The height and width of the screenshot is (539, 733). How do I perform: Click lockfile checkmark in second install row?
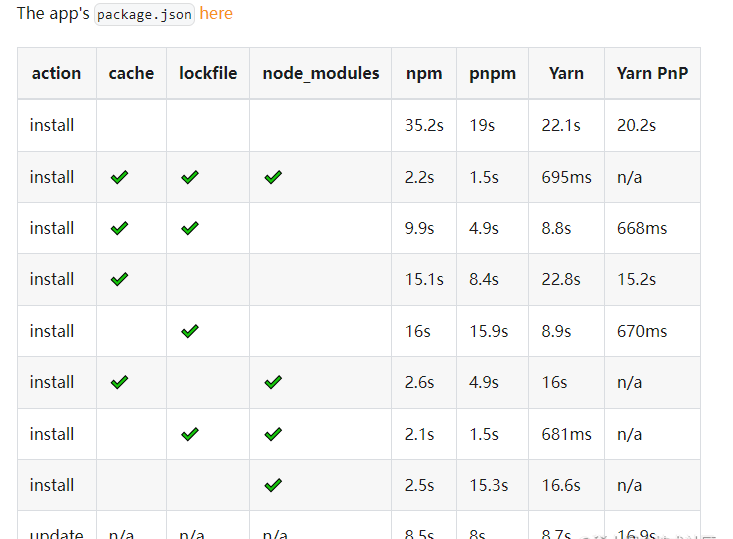190,177
